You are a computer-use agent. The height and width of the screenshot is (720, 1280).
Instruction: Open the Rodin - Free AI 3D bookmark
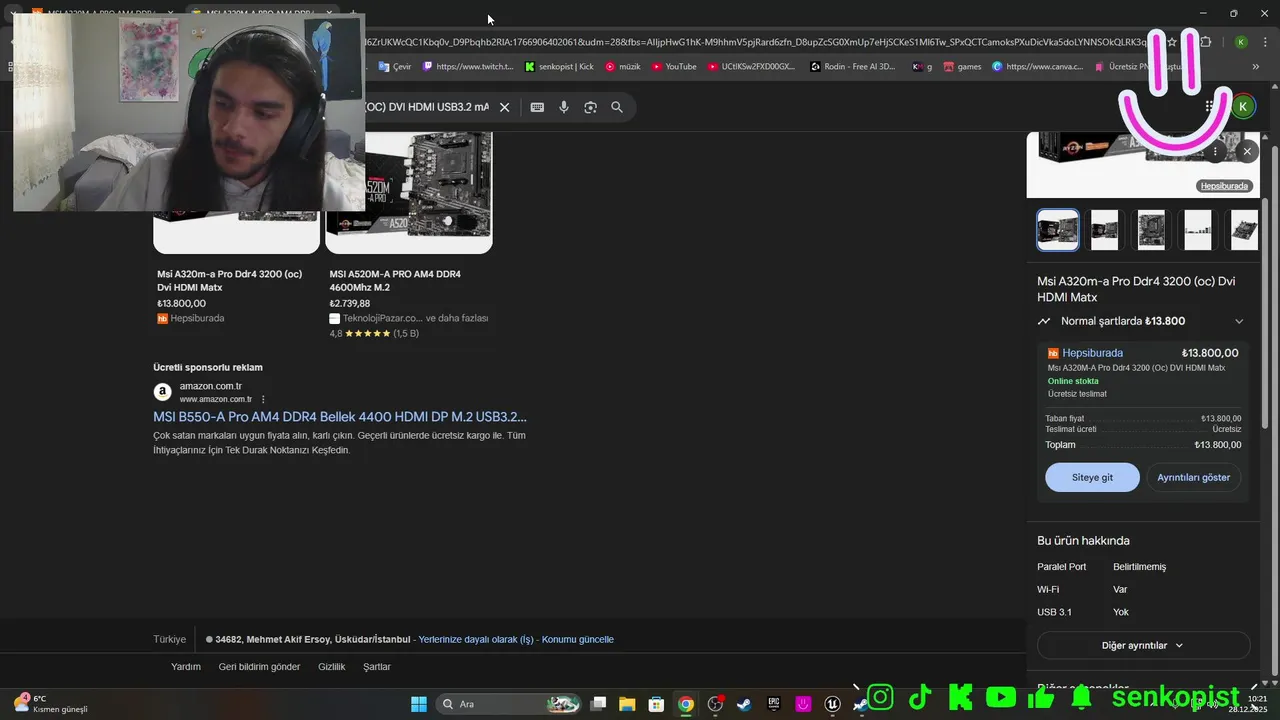click(853, 67)
